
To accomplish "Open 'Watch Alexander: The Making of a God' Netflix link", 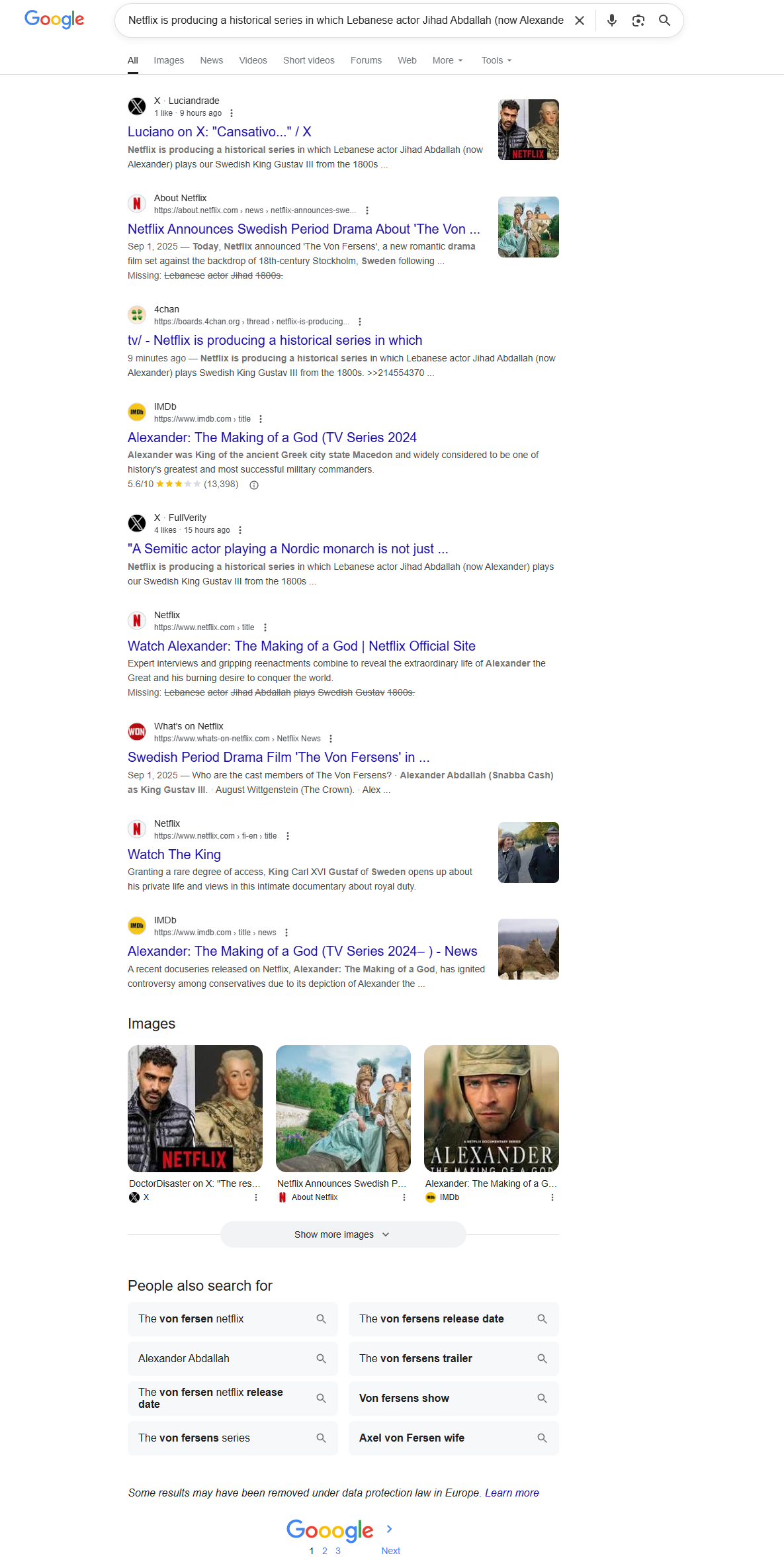I will click(x=302, y=646).
